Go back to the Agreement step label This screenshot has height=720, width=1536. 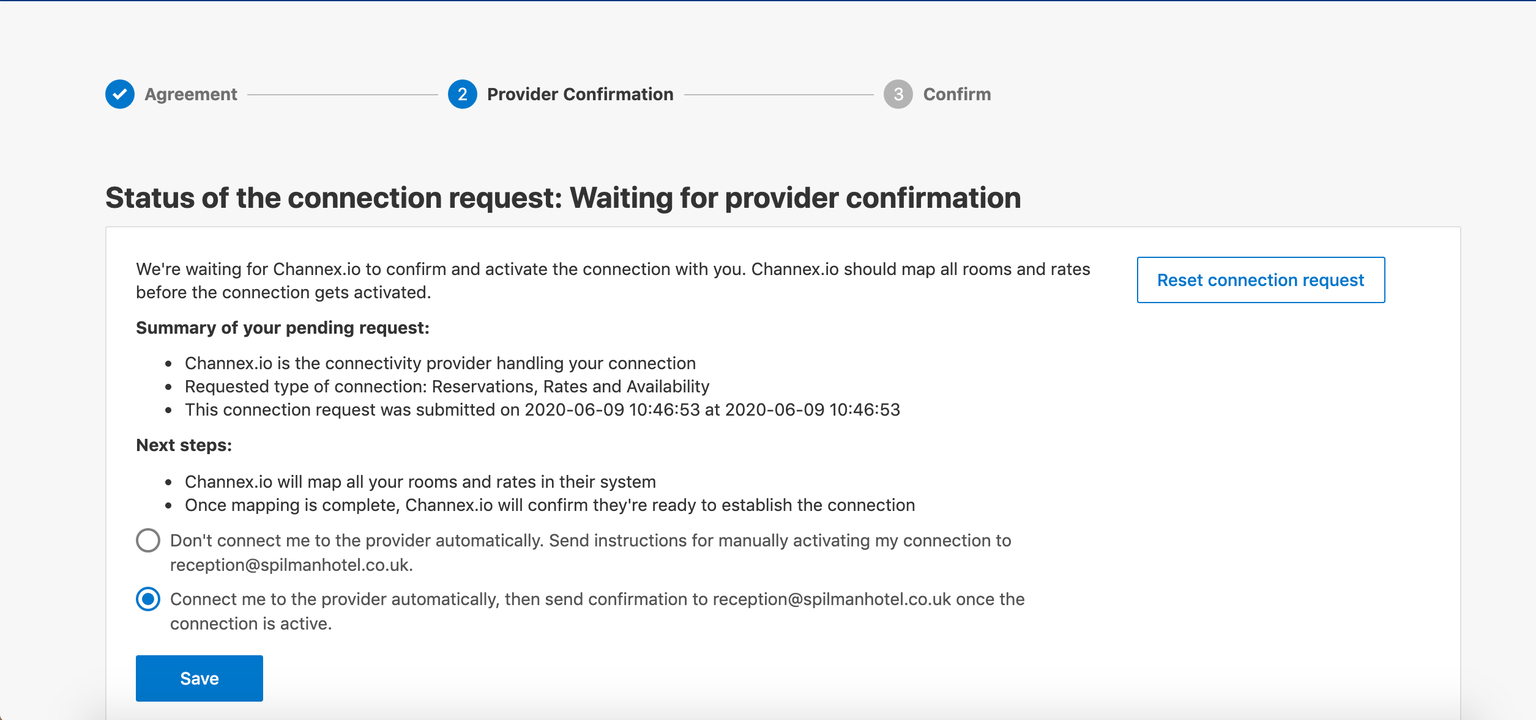point(191,94)
